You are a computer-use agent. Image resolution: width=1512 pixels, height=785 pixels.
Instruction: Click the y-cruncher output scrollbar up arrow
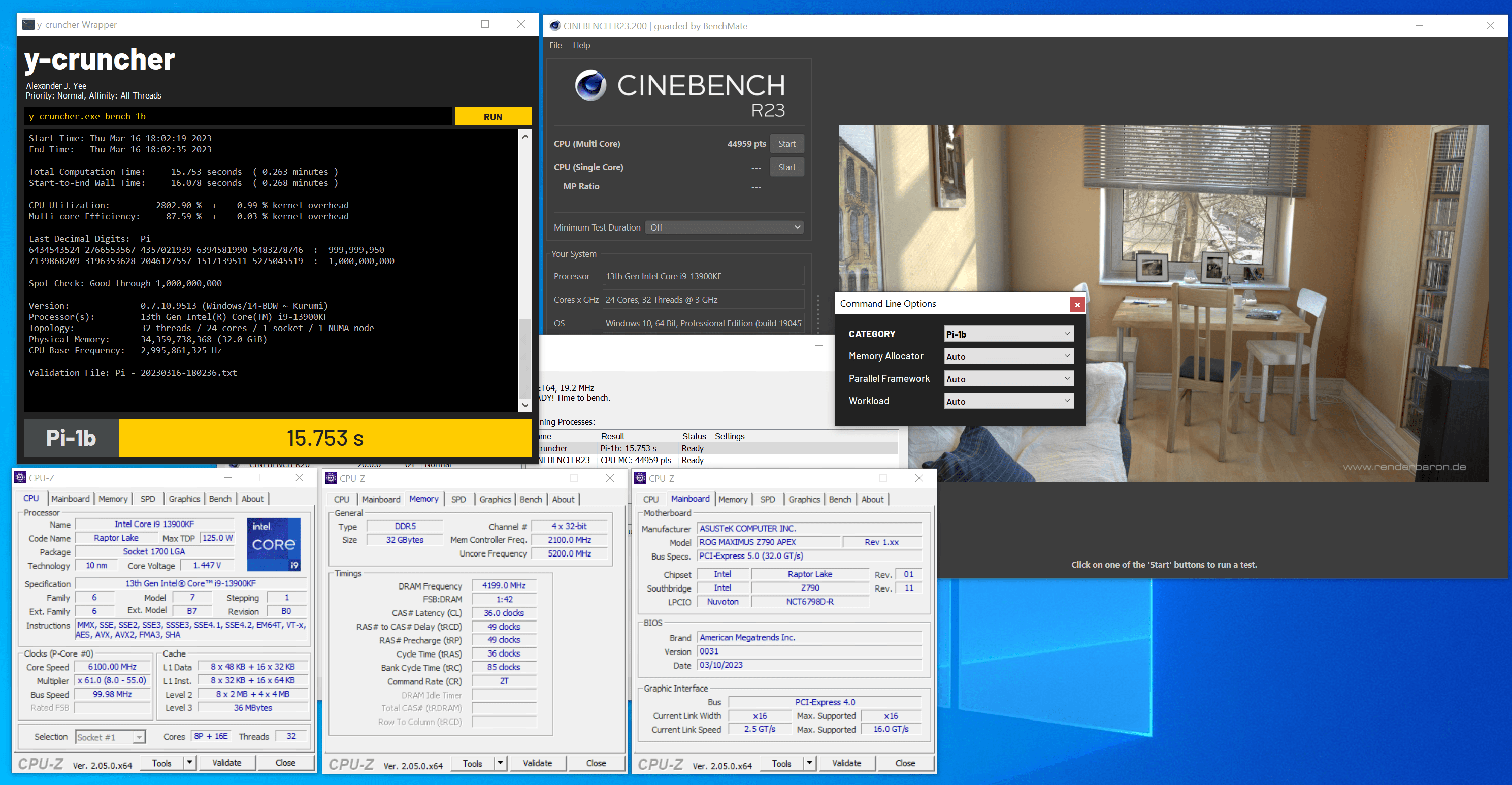pyautogui.click(x=525, y=136)
